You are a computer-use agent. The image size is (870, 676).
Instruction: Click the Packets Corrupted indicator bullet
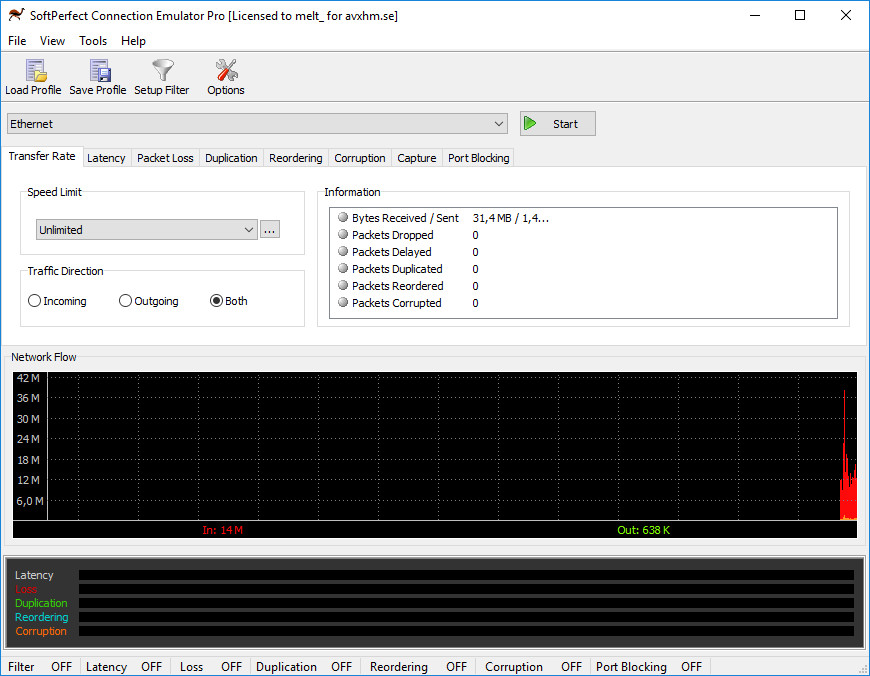coord(343,303)
